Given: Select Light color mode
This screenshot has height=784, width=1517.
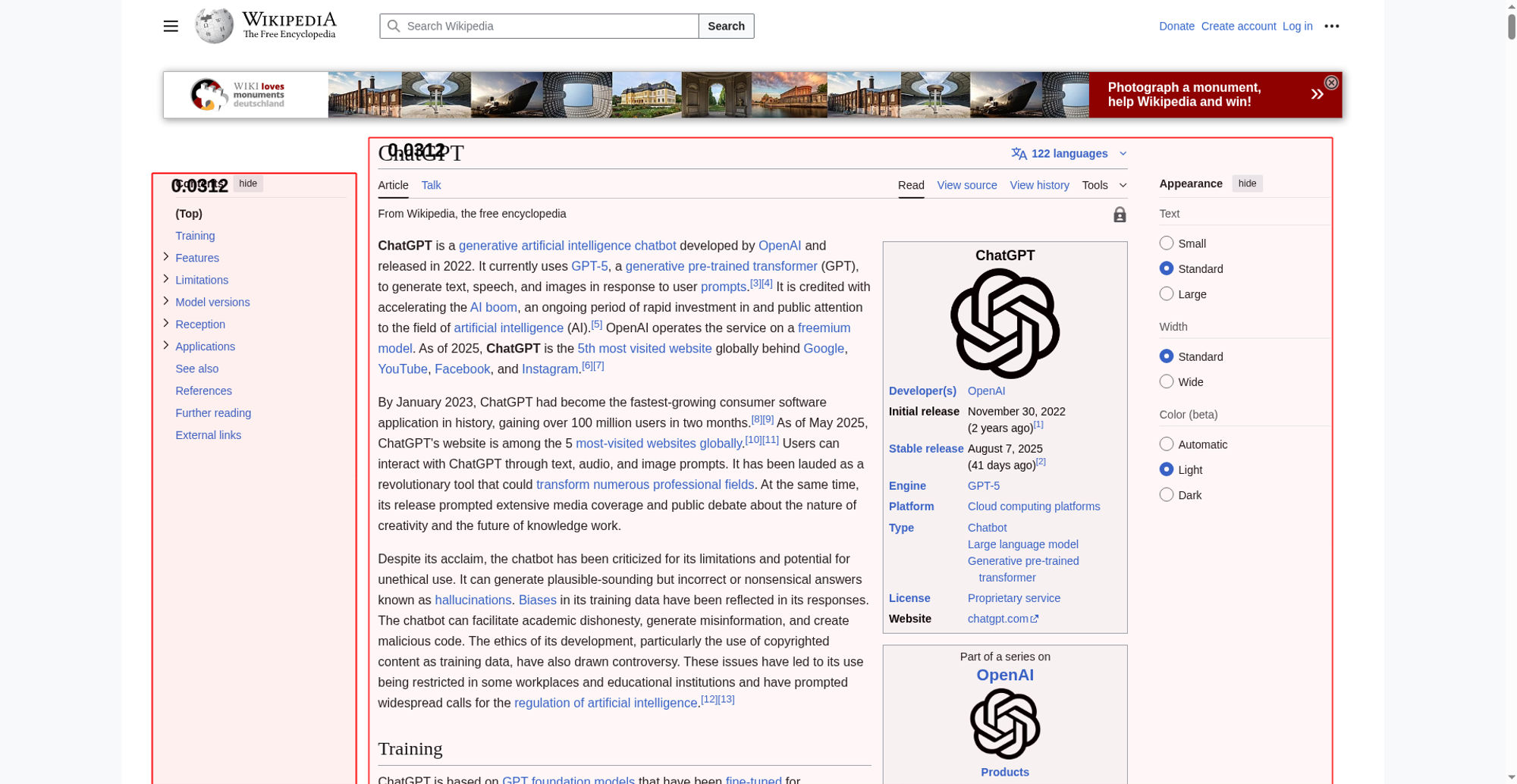Looking at the screenshot, I should coord(1167,469).
